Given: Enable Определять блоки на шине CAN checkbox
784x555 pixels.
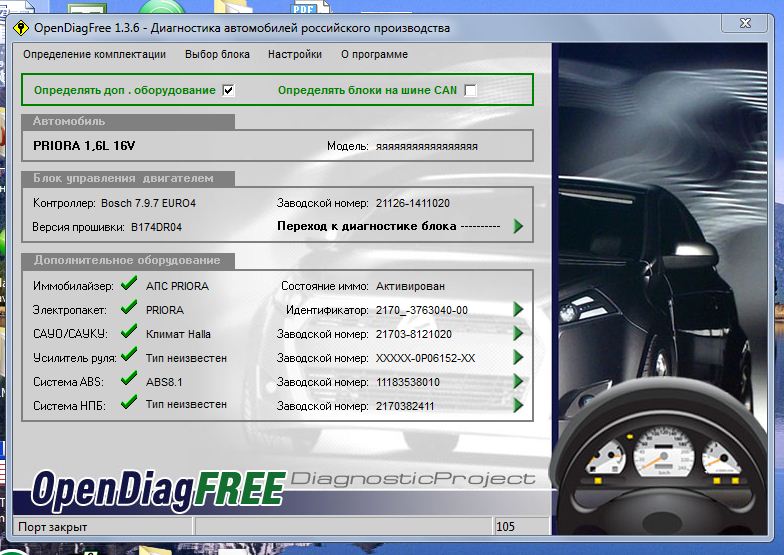Looking at the screenshot, I should 470,90.
